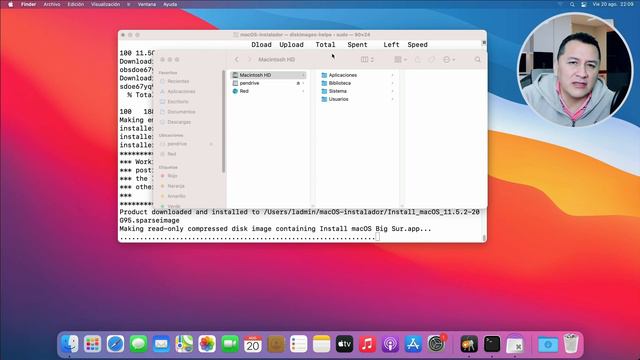The height and width of the screenshot is (360, 640).
Task: Click the Spotlight search icon in menu bar
Action: [x=572, y=4]
